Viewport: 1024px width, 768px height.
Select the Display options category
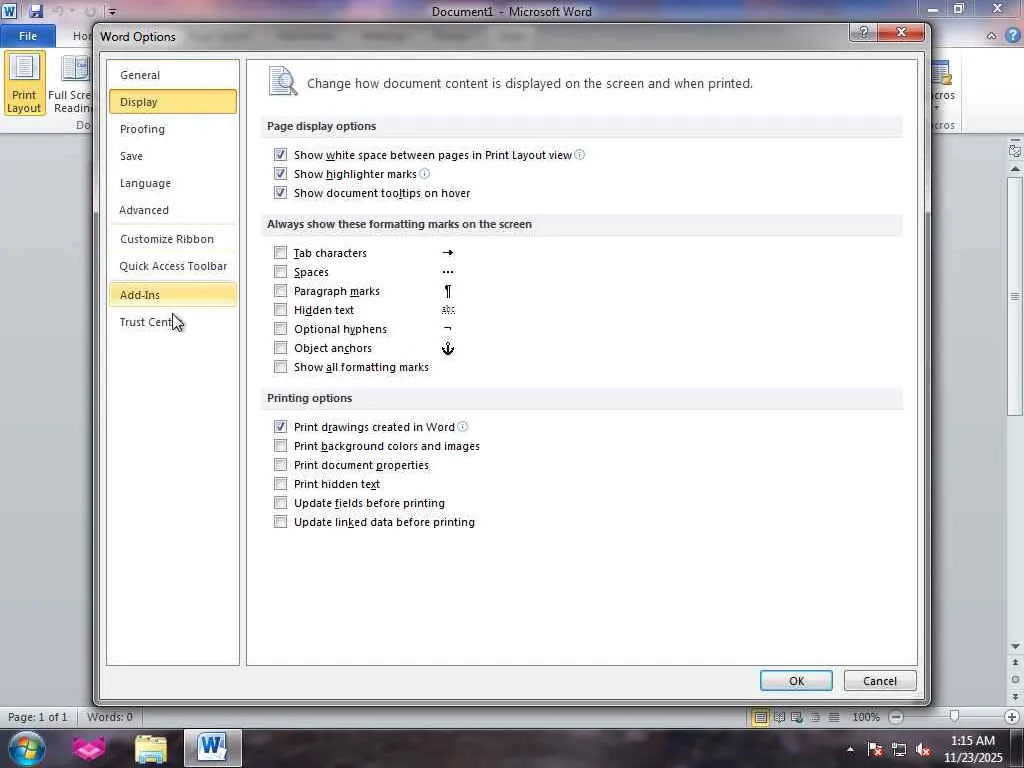coord(172,102)
